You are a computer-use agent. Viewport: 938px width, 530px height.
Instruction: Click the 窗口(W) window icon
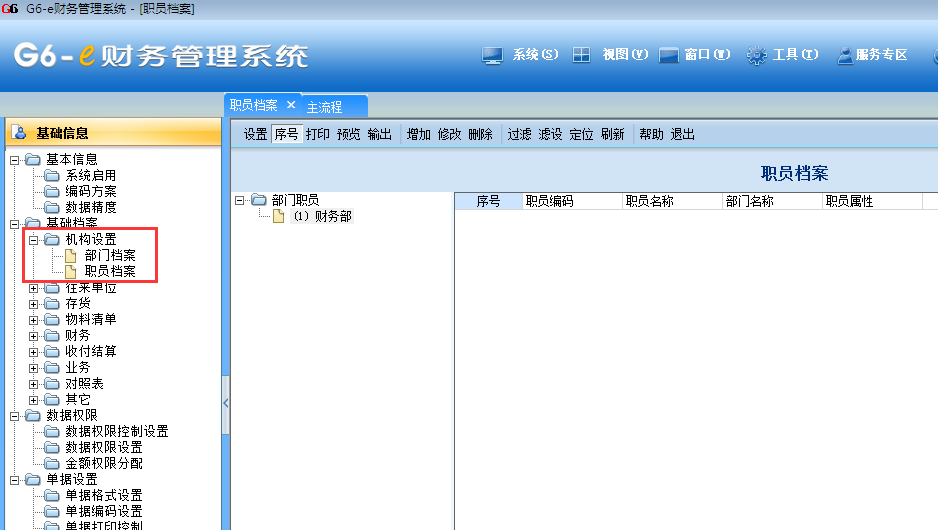pyautogui.click(x=669, y=55)
